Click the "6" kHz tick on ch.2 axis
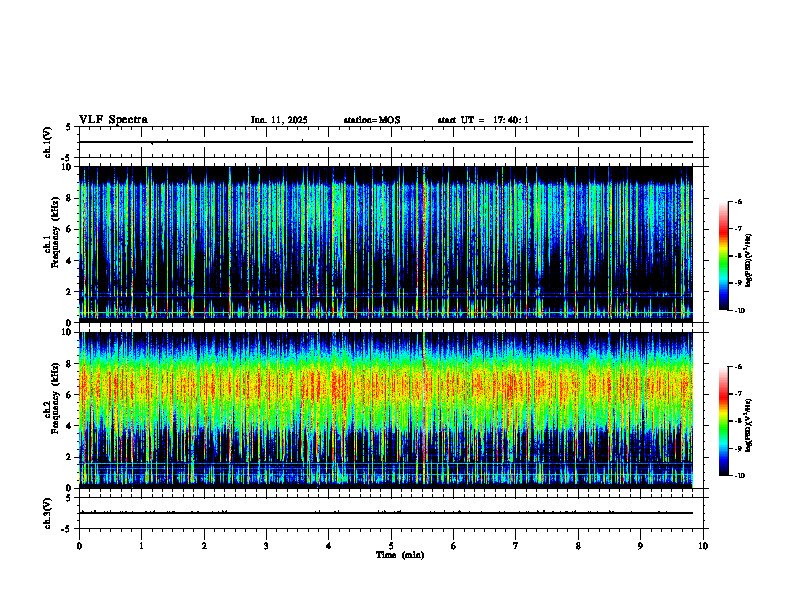This screenshot has width=792, height=612. click(x=70, y=395)
